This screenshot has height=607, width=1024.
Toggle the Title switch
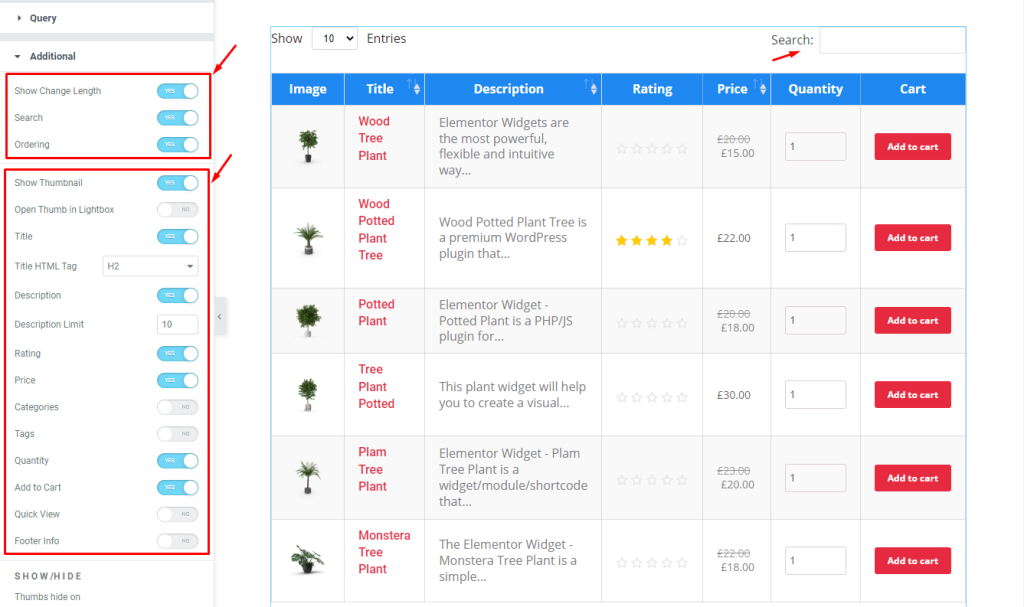(178, 237)
